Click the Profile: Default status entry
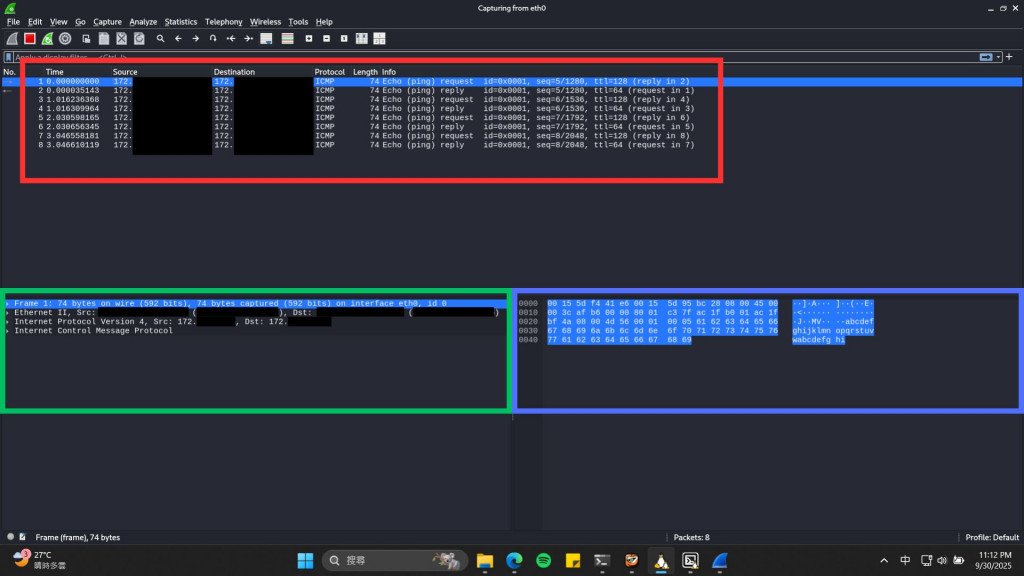 point(991,537)
